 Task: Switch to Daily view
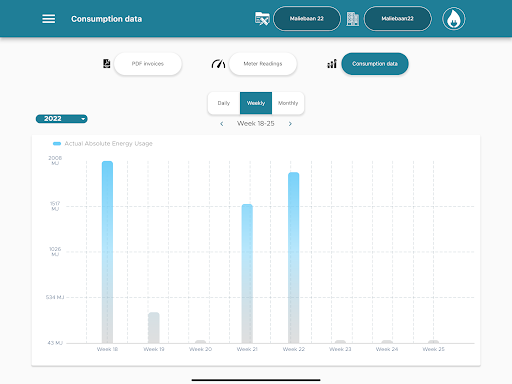click(224, 103)
